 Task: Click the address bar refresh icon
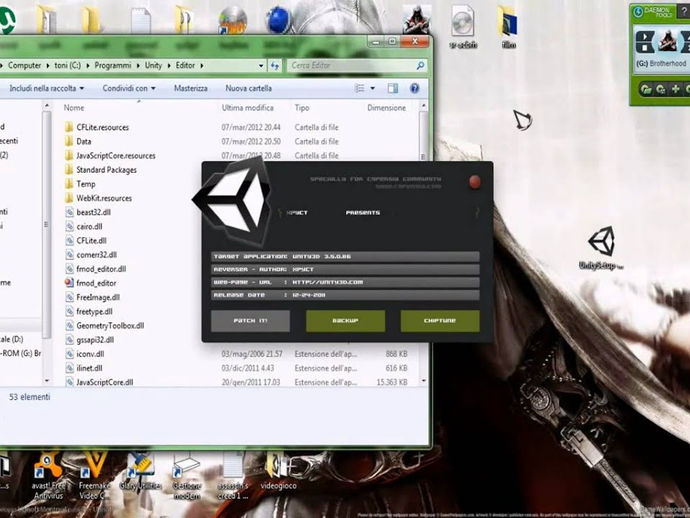point(275,66)
